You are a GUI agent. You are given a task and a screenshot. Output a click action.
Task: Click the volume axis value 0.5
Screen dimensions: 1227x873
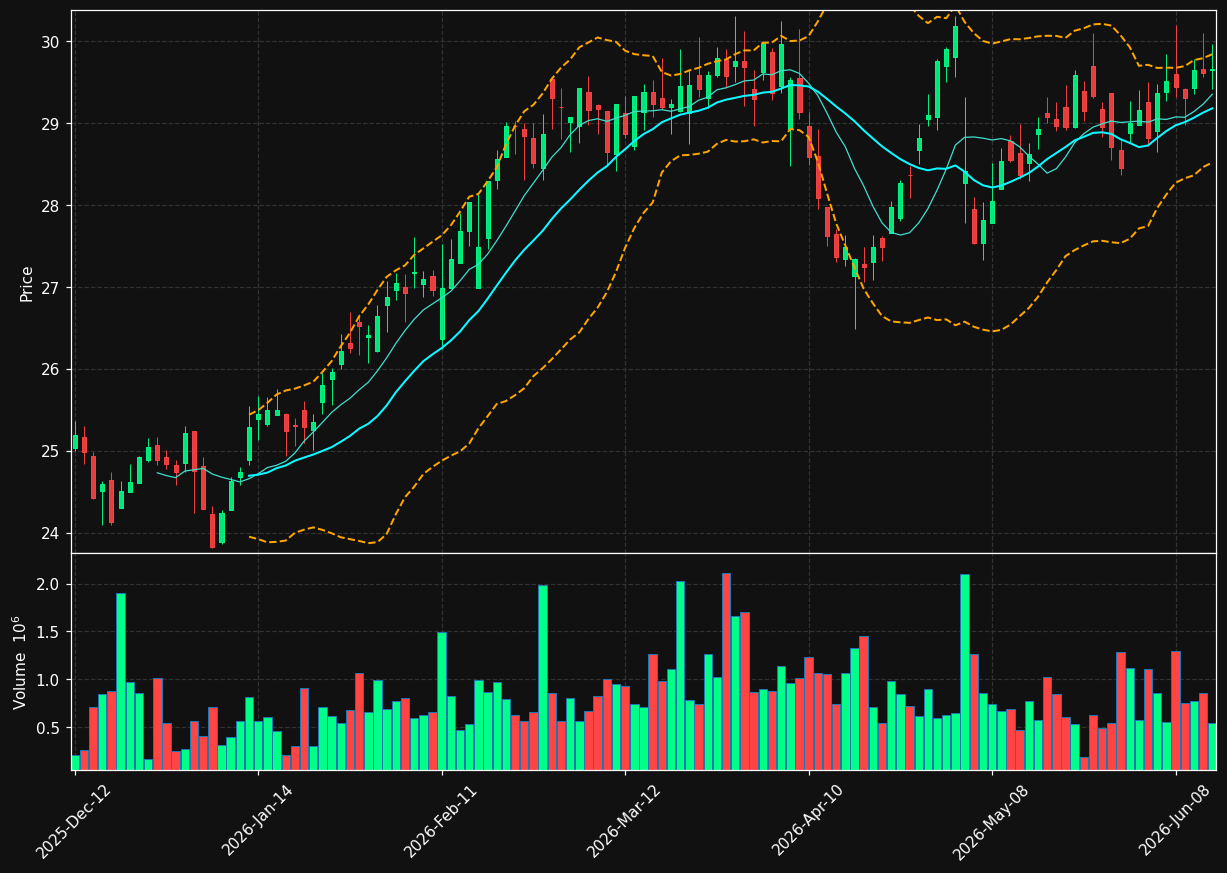click(49, 729)
